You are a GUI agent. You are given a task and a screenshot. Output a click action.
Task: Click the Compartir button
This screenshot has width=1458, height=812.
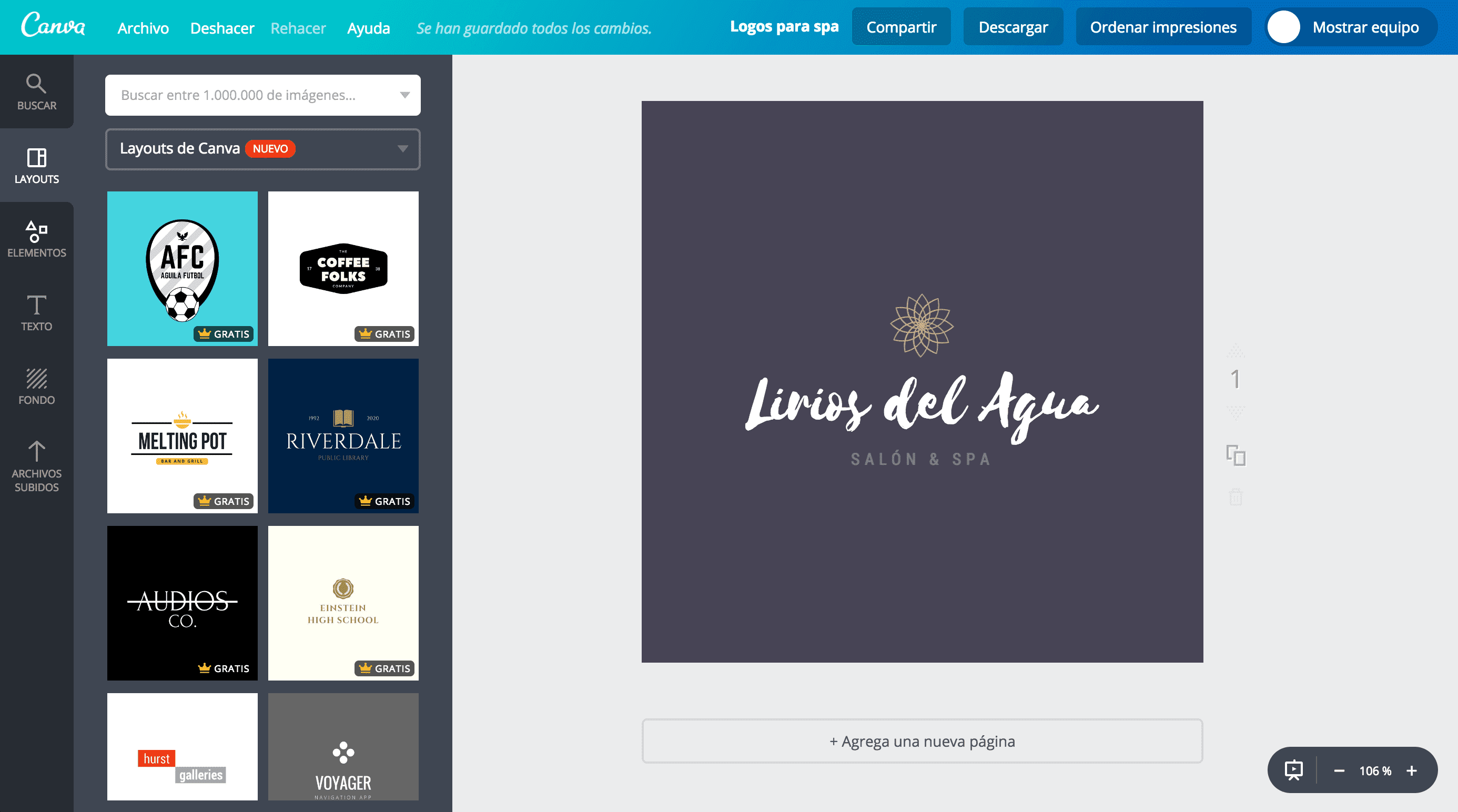coord(901,27)
